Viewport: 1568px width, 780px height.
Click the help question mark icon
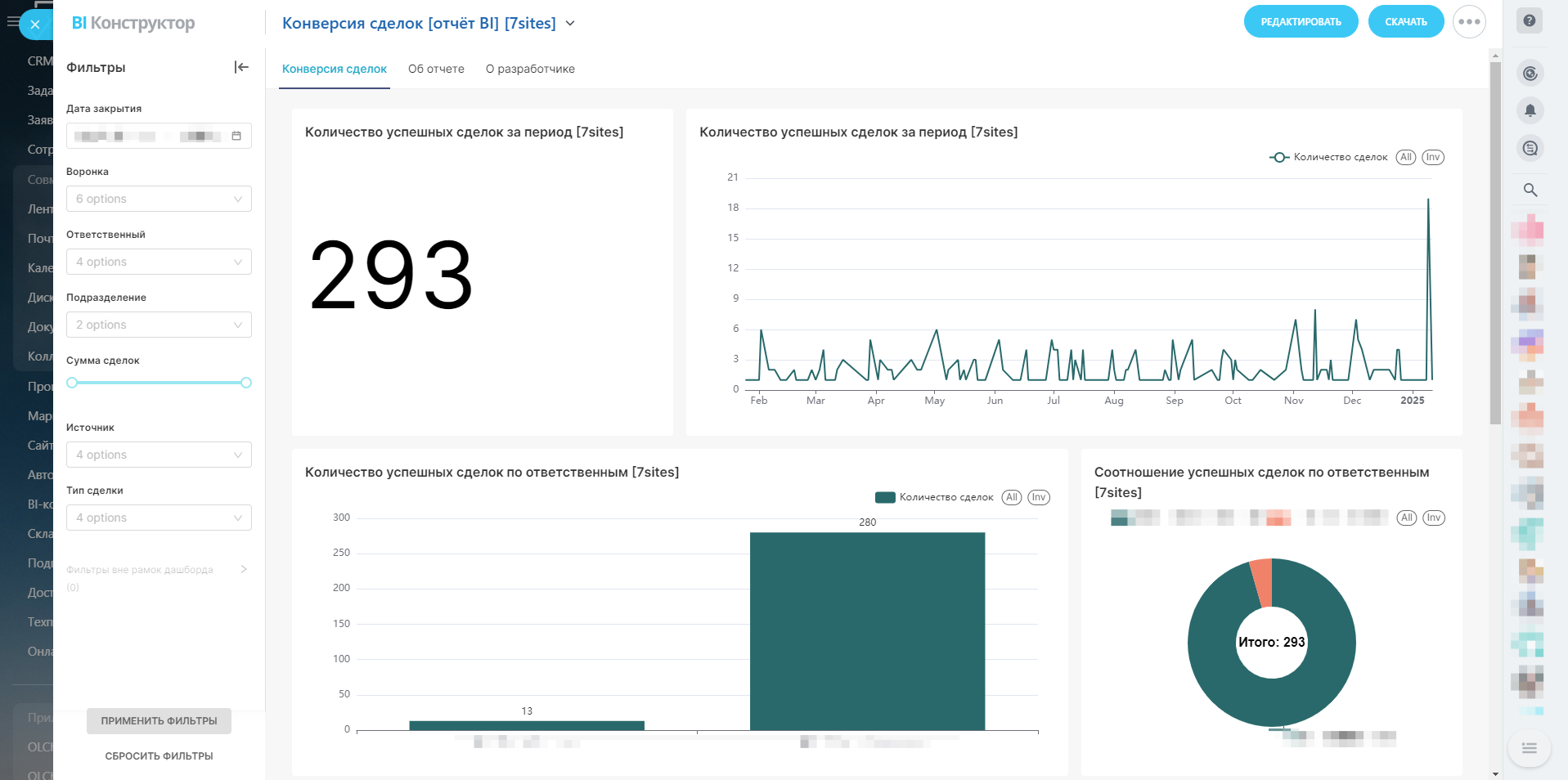tap(1530, 20)
